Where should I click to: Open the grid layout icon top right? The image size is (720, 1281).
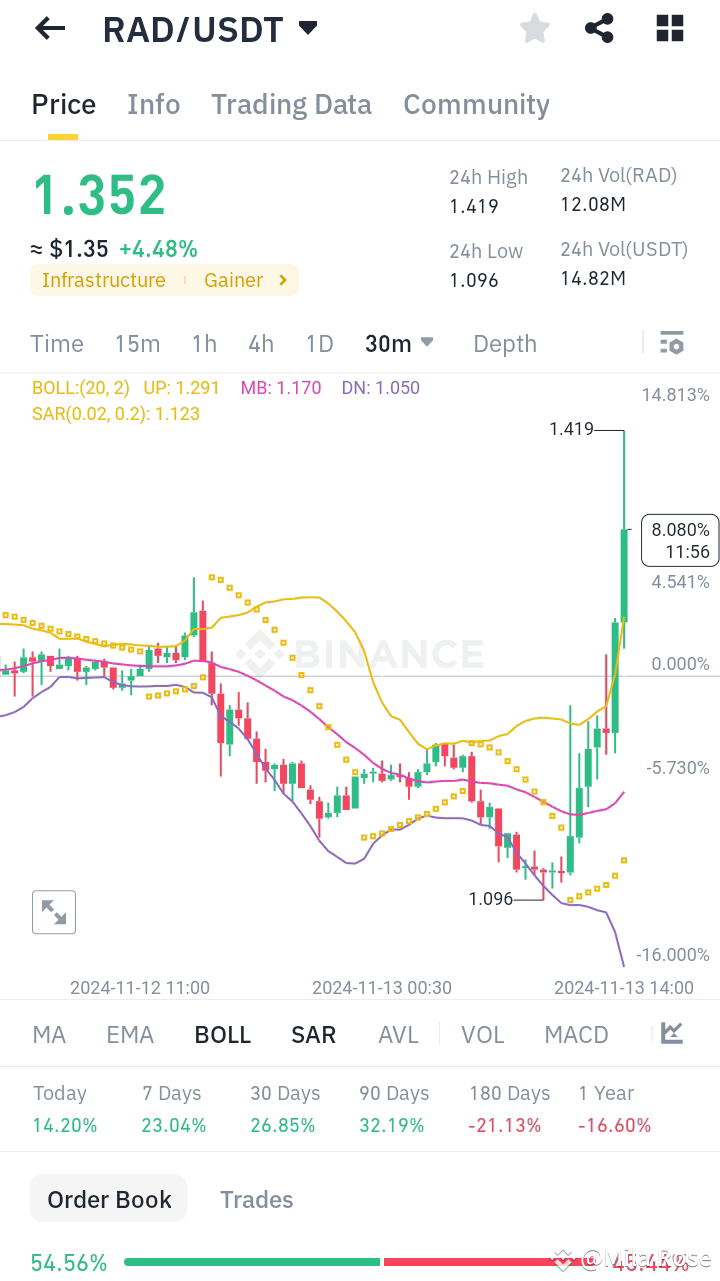[x=668, y=28]
